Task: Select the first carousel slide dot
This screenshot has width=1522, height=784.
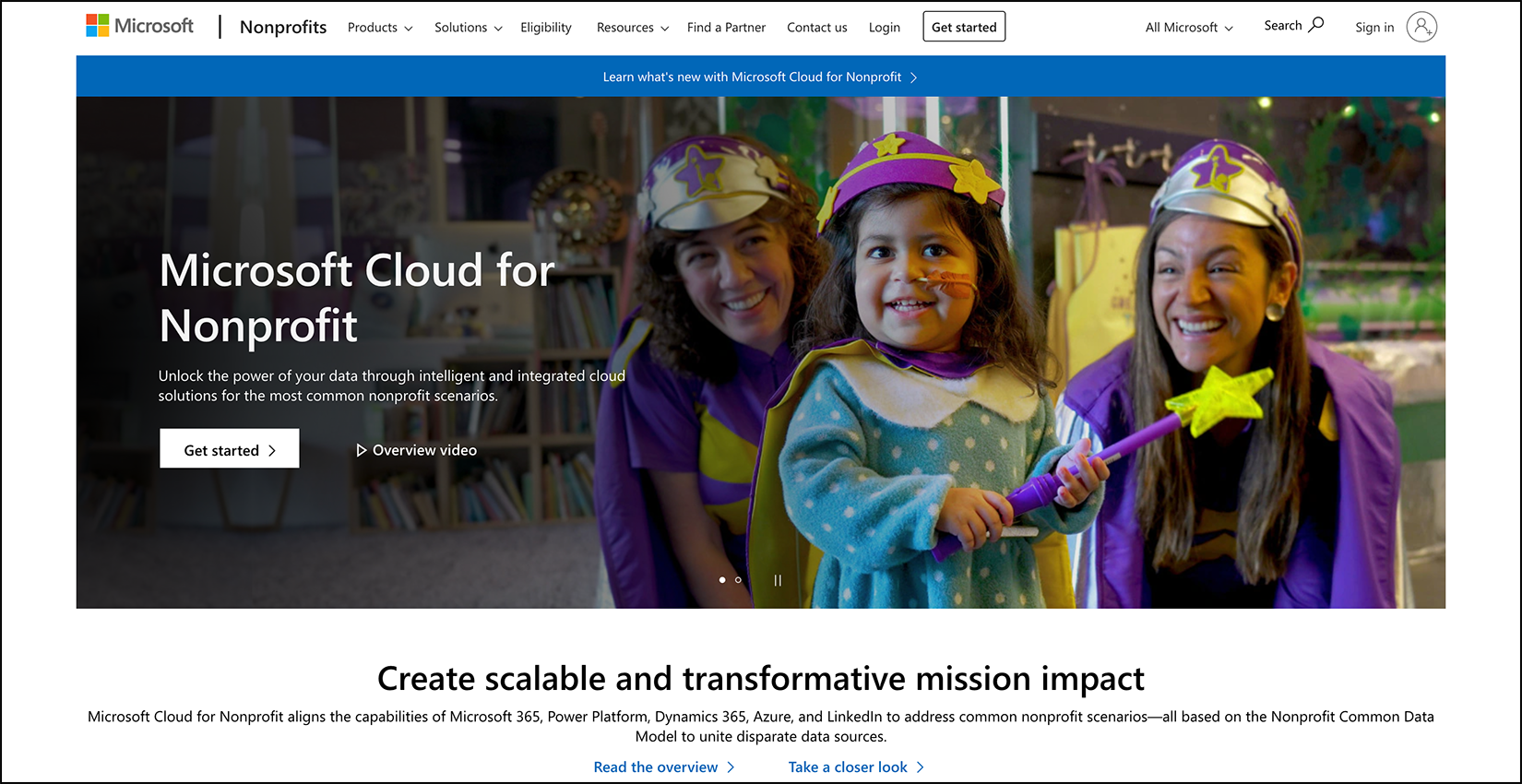Action: pos(722,580)
